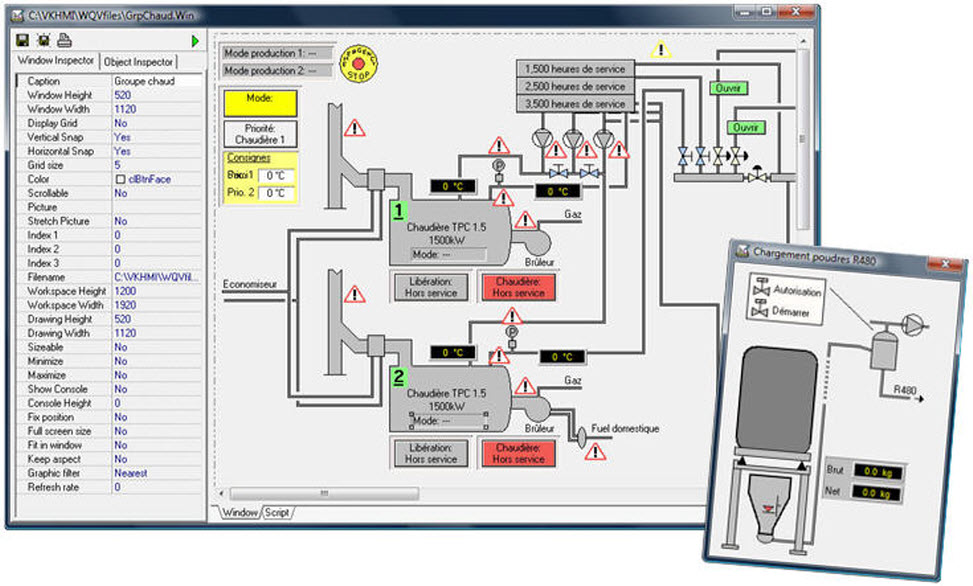Click the save floppy disk icon
Screen dimensions: 973x586
22,40
